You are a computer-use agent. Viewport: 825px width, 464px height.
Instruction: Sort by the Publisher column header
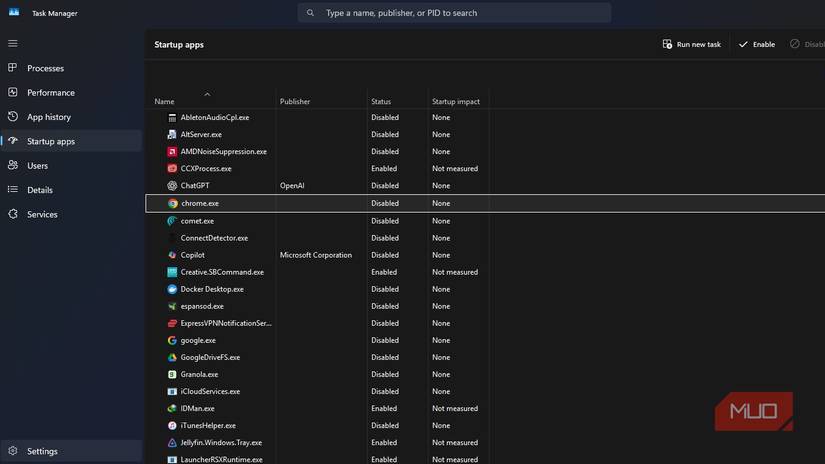(295, 102)
